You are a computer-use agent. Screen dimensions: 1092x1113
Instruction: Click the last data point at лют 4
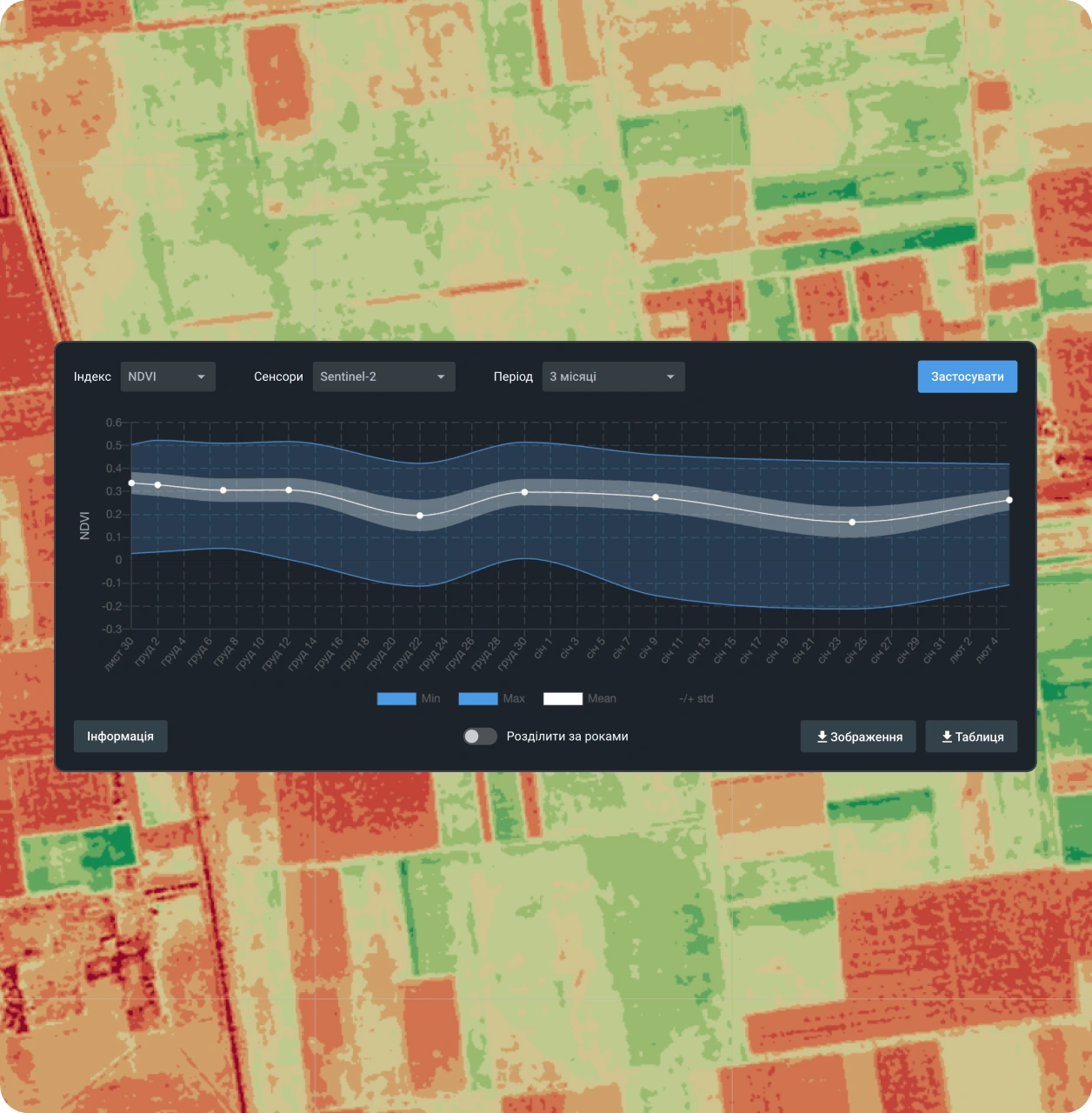(1009, 500)
